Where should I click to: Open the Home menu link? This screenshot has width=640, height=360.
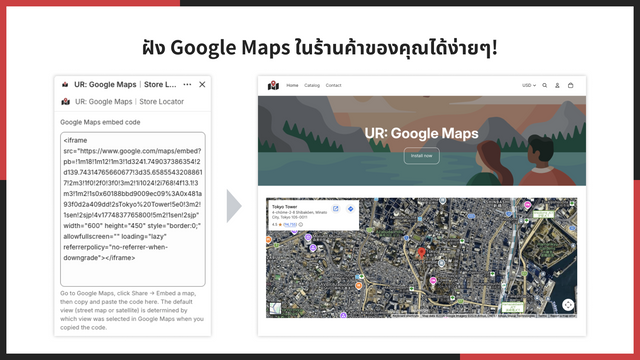tap(292, 85)
